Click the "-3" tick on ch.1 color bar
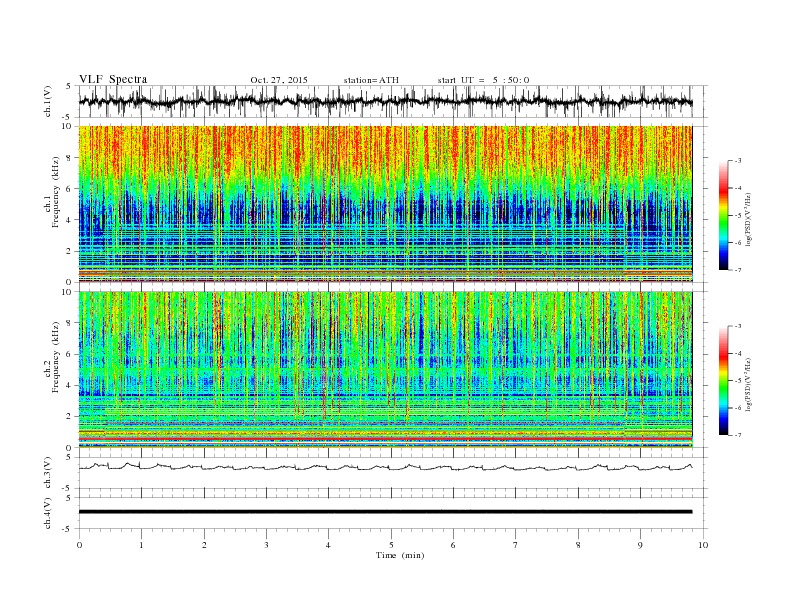The width and height of the screenshot is (792, 612). [x=738, y=161]
